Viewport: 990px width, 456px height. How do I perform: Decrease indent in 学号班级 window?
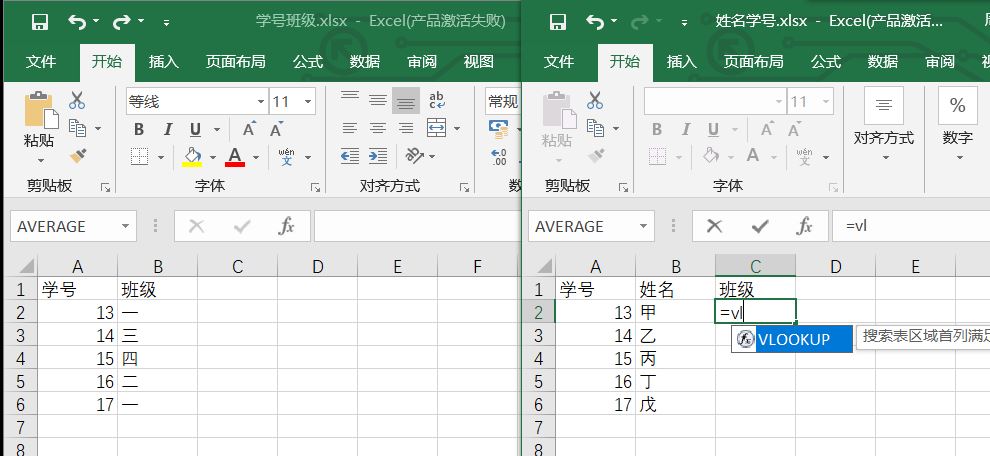click(349, 155)
